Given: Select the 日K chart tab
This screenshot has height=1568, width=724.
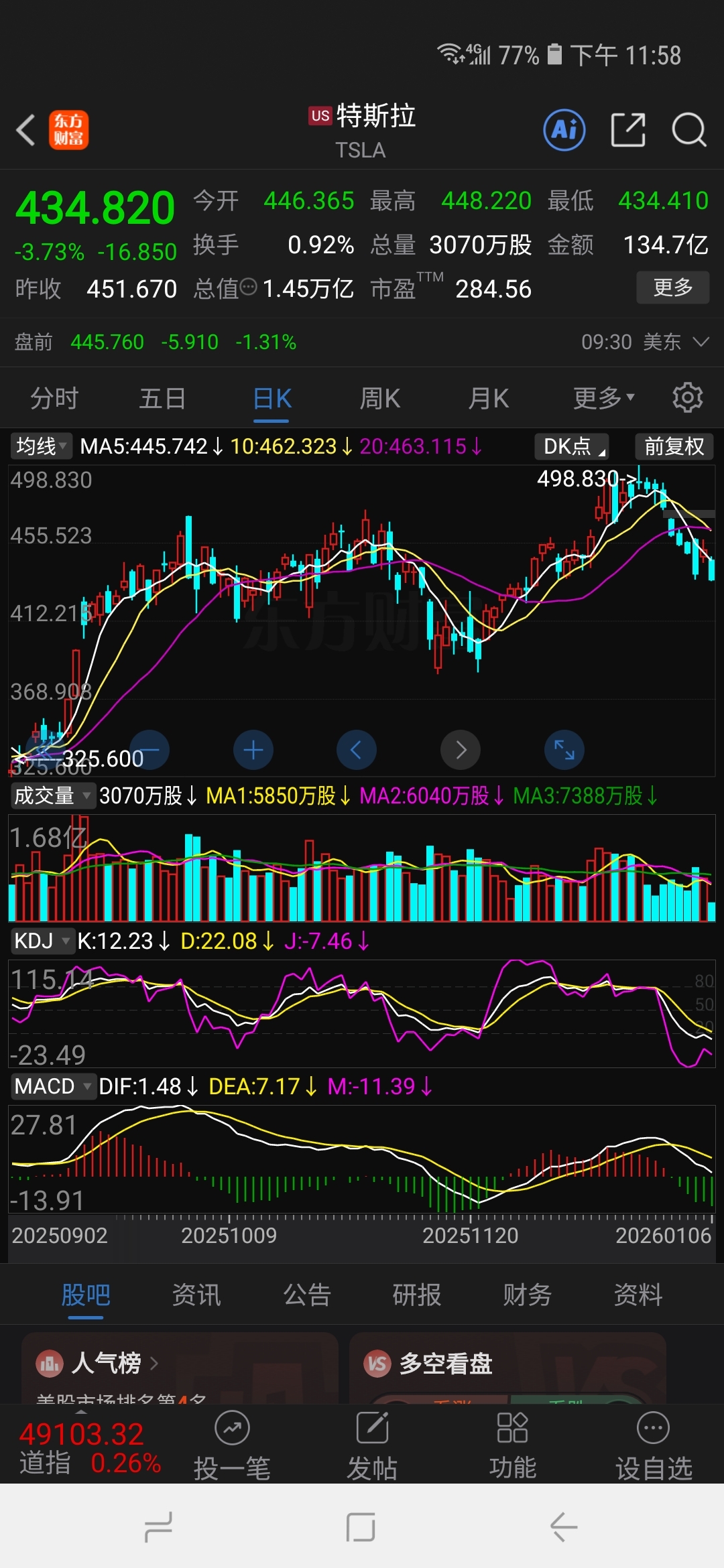Looking at the screenshot, I should point(272,398).
